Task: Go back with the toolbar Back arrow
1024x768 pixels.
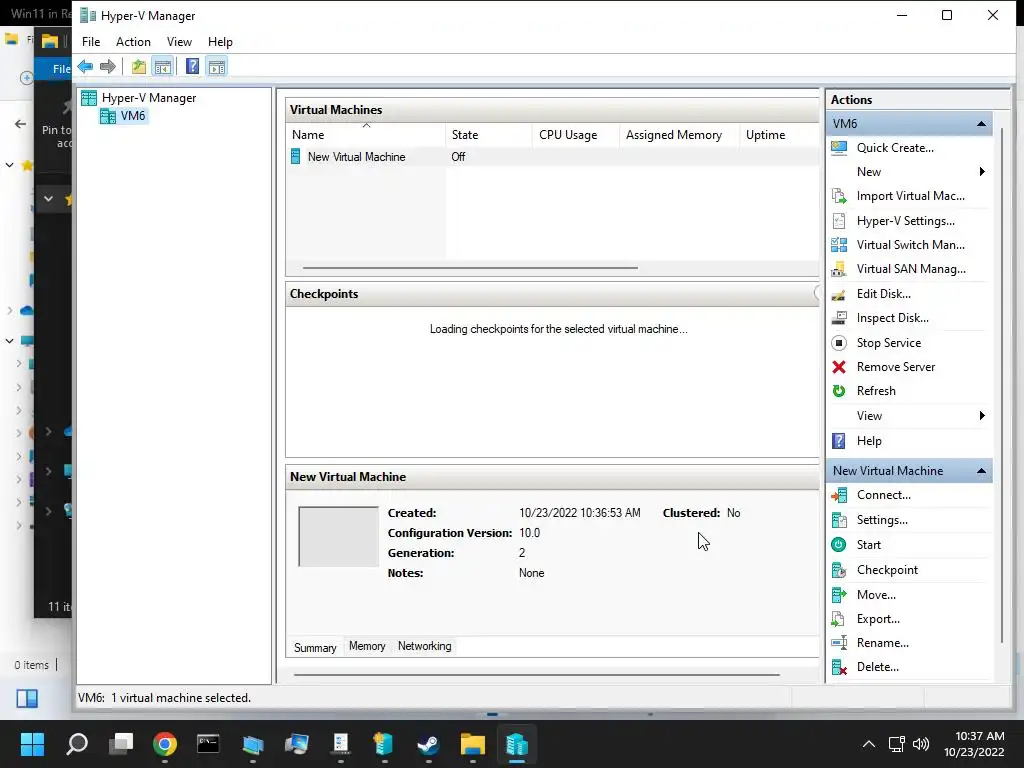Action: pos(85,67)
